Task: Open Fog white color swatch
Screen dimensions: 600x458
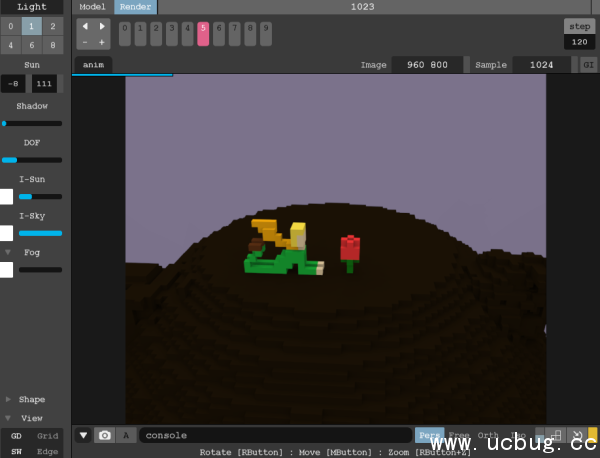Action: click(6, 270)
